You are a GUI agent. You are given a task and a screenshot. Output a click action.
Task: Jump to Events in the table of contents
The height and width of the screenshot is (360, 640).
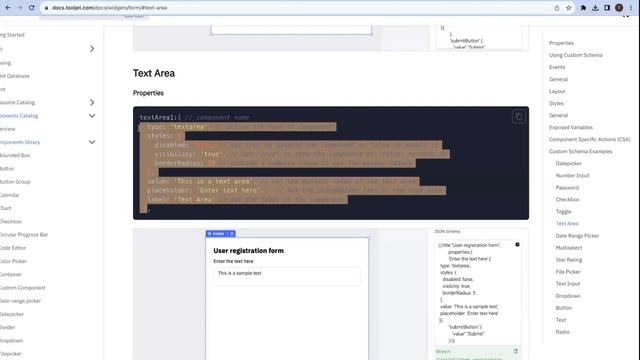[557, 67]
